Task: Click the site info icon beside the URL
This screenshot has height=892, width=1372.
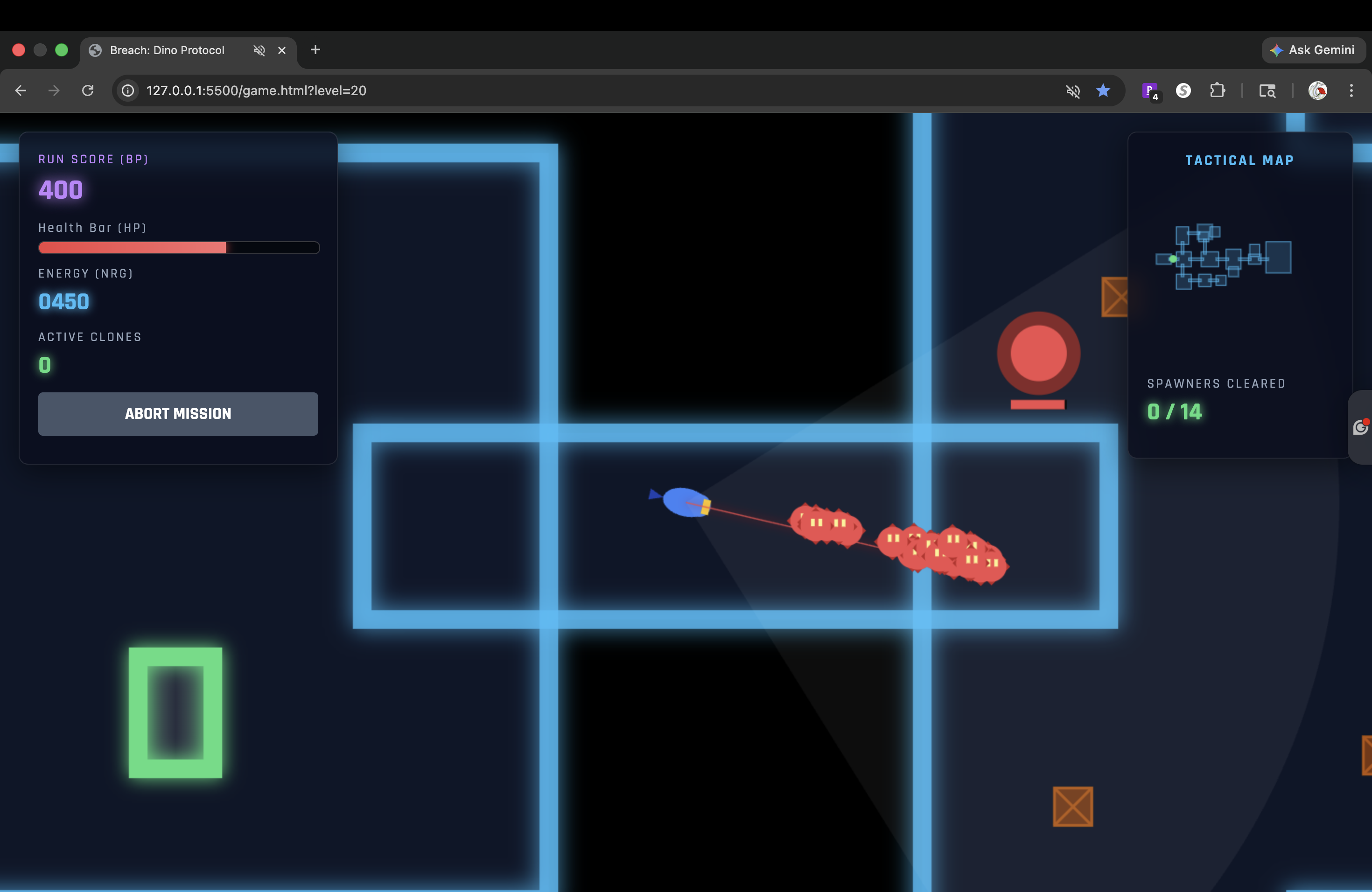Action: 128,91
